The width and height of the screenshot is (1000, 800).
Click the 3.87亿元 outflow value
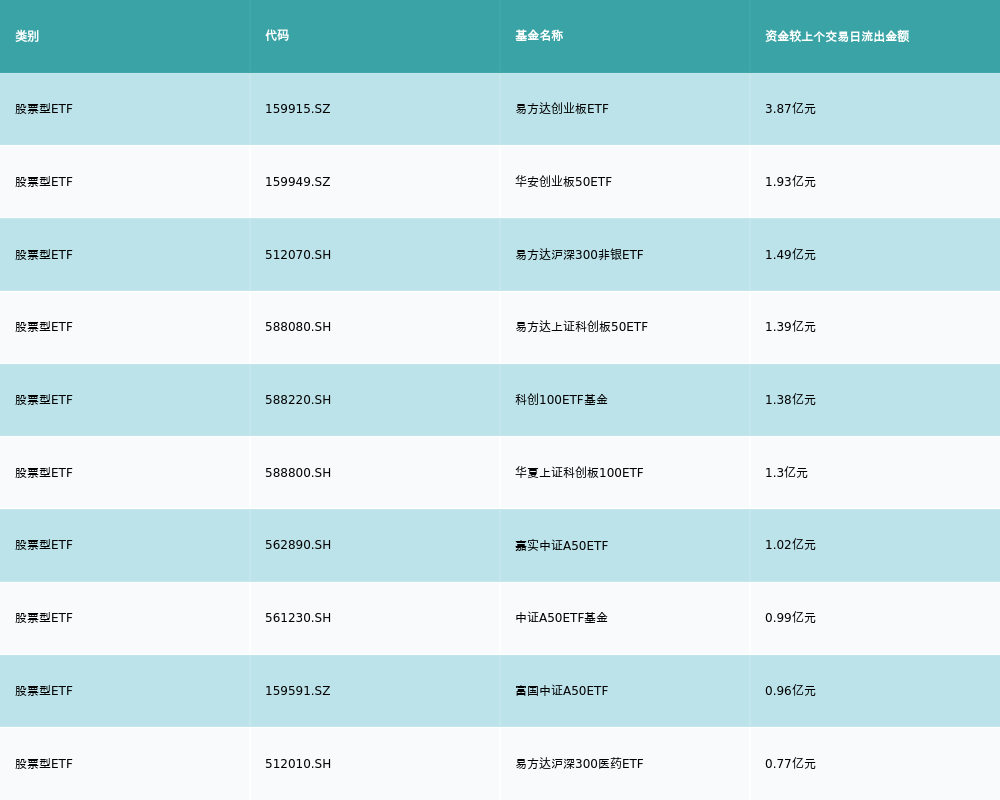pos(790,109)
